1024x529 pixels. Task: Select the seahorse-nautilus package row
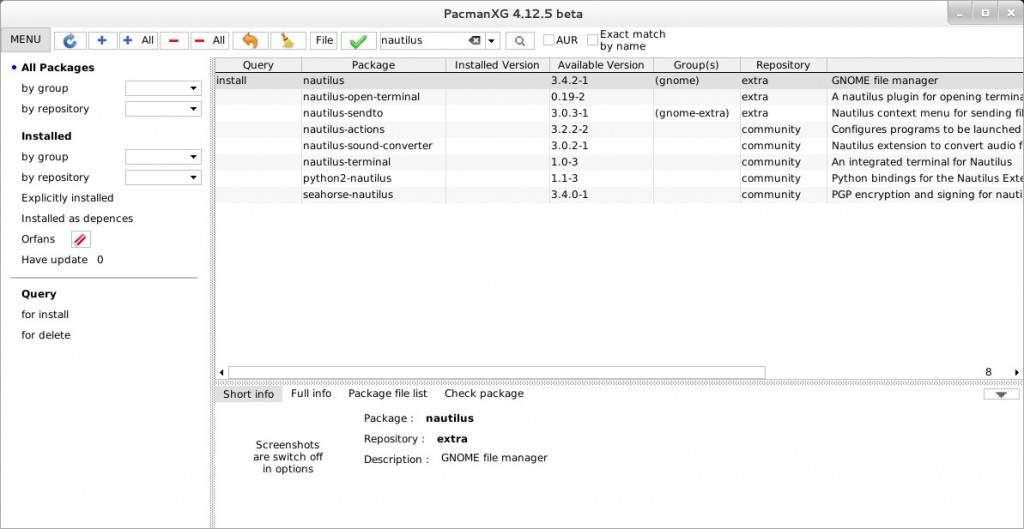click(619, 195)
